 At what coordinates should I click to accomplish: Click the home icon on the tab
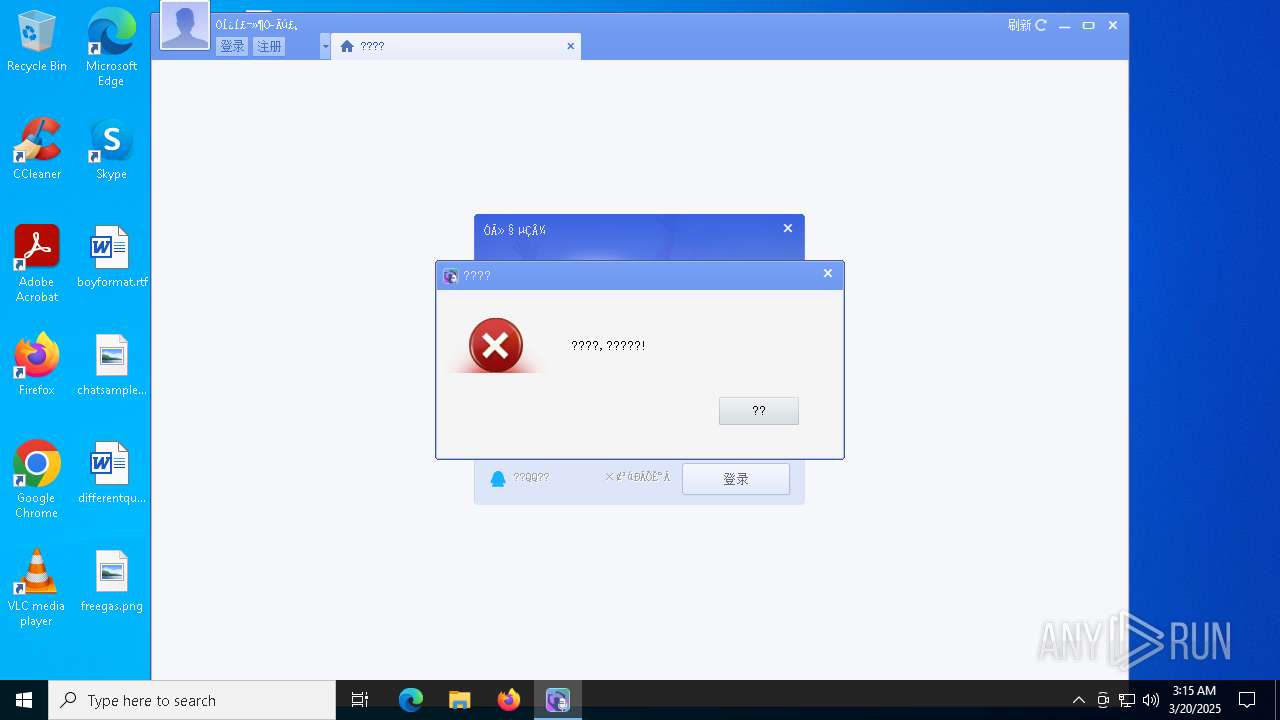click(x=347, y=46)
